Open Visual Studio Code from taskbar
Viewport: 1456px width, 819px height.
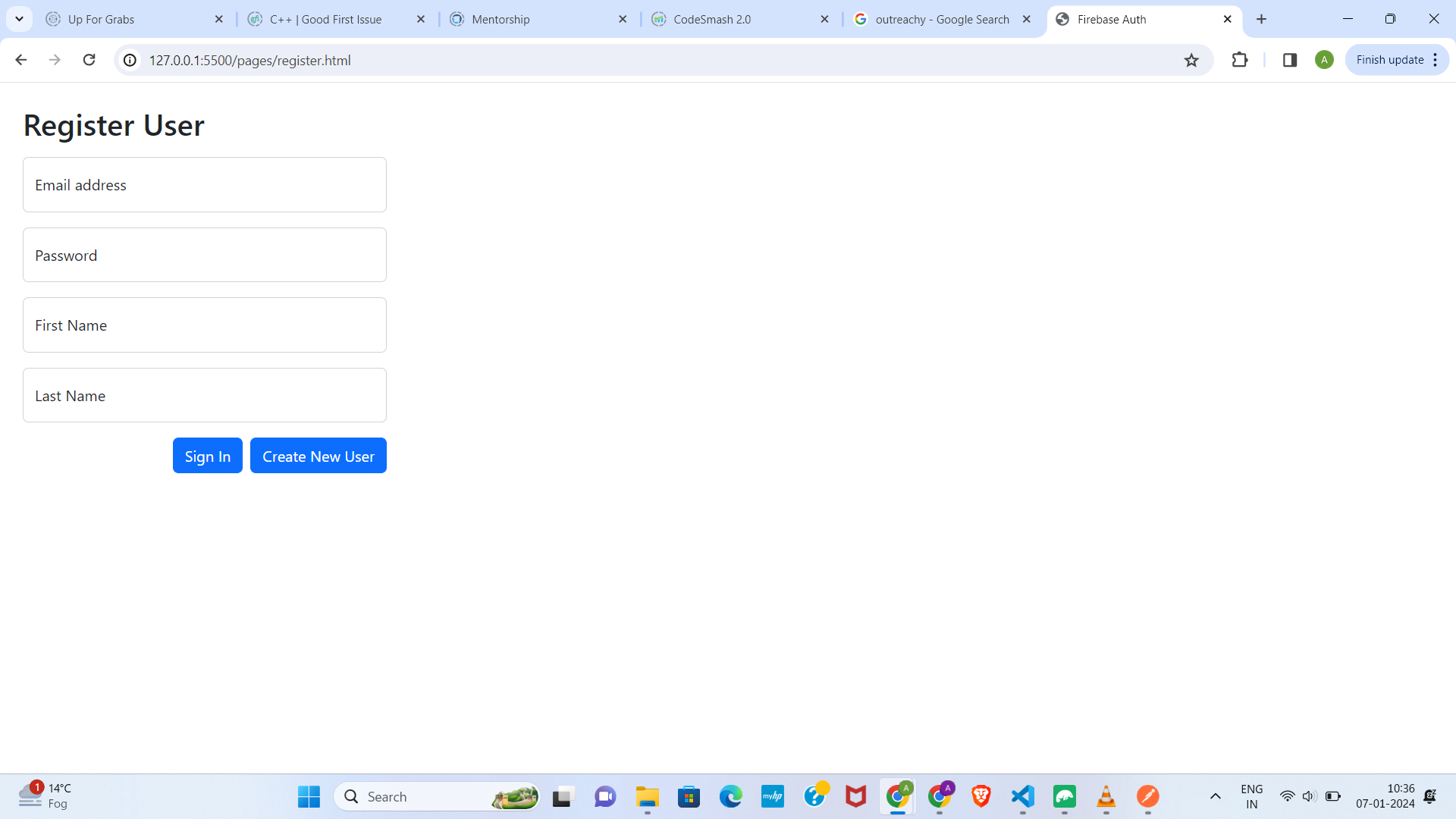(1023, 796)
